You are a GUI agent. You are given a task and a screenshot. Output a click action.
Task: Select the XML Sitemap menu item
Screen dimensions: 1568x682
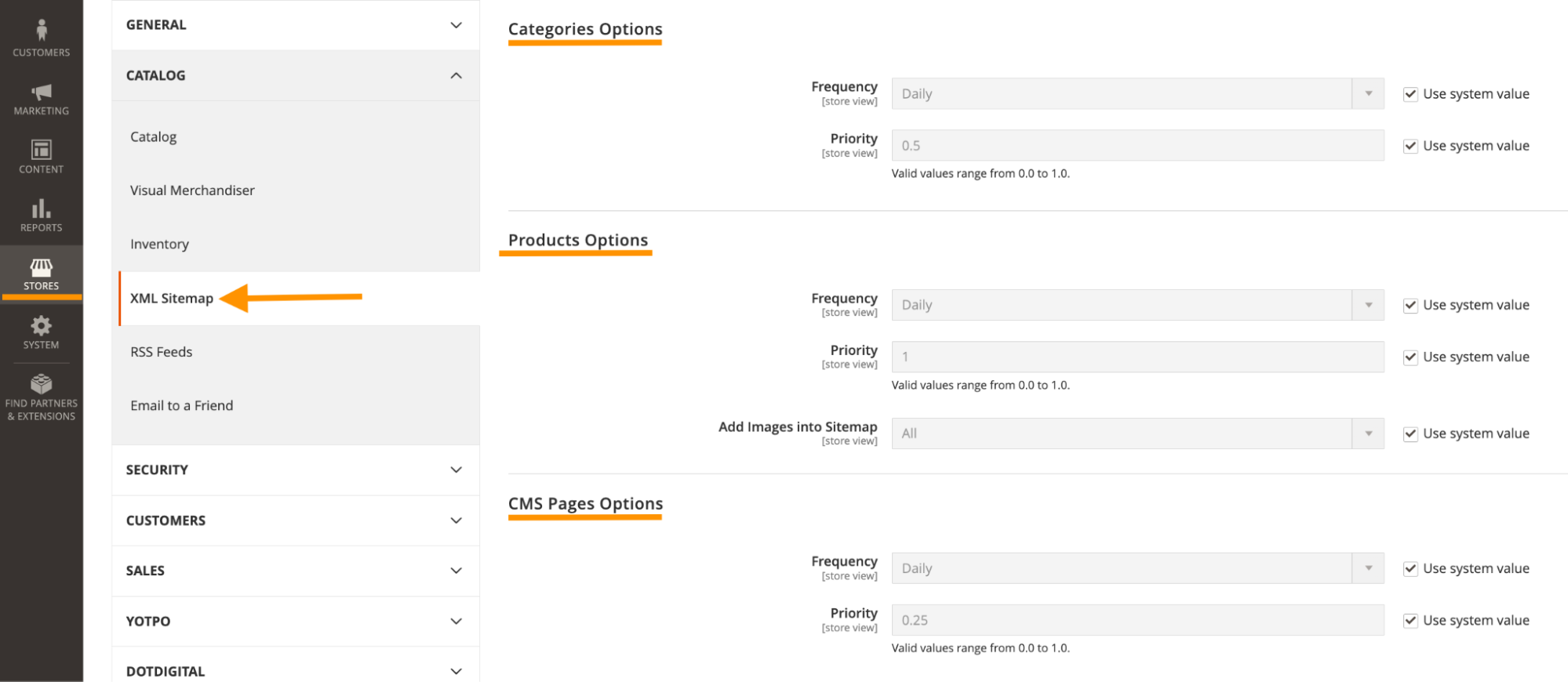(172, 298)
